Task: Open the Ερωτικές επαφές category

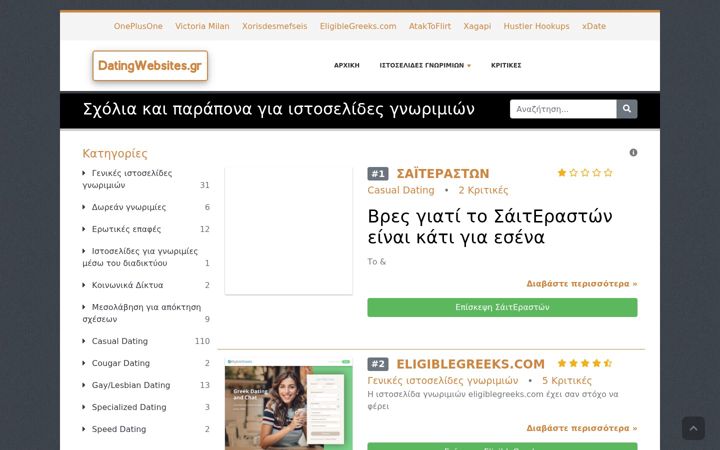Action: tap(126, 229)
